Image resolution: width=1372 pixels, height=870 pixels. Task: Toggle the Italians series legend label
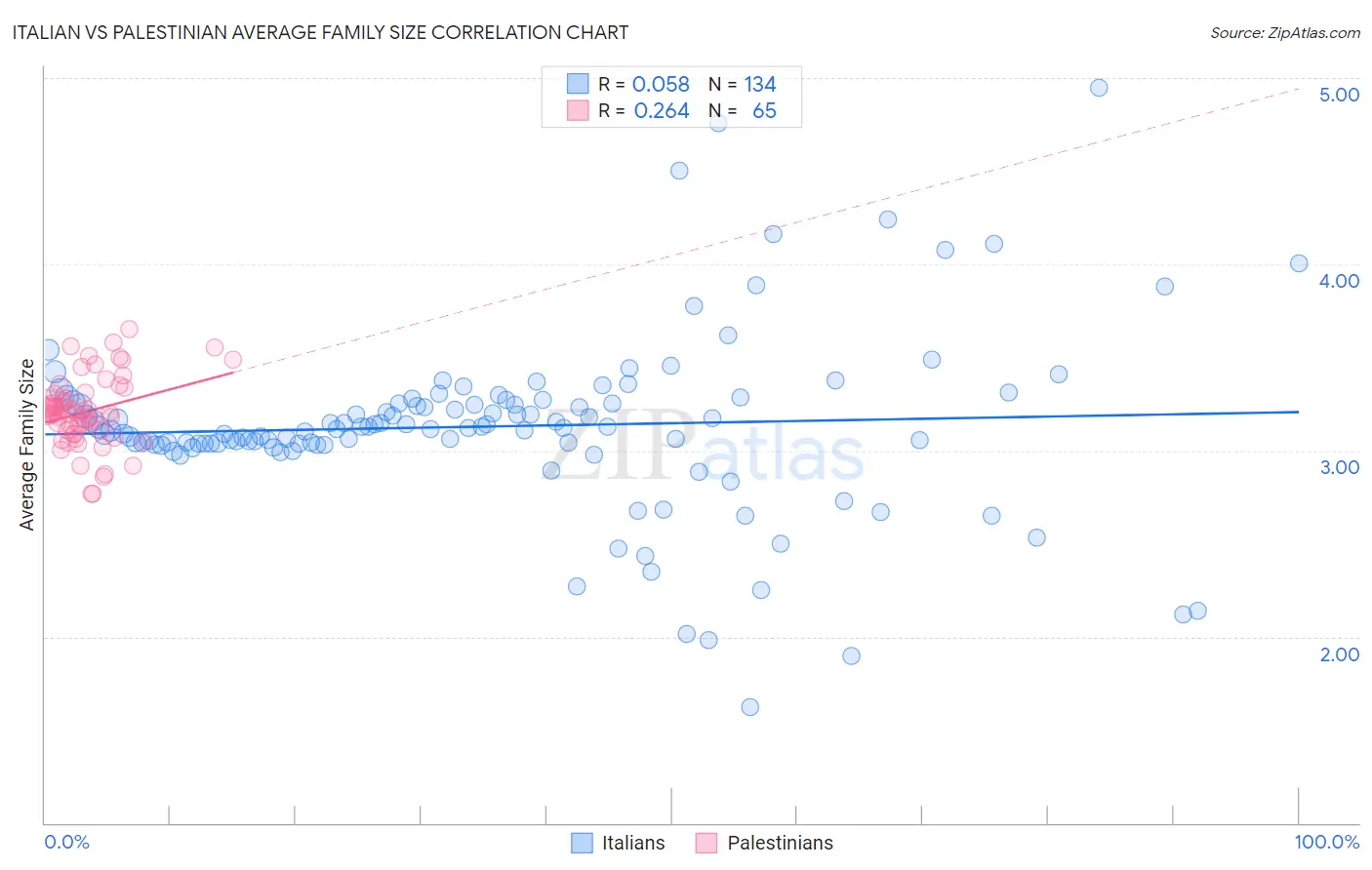tap(633, 843)
